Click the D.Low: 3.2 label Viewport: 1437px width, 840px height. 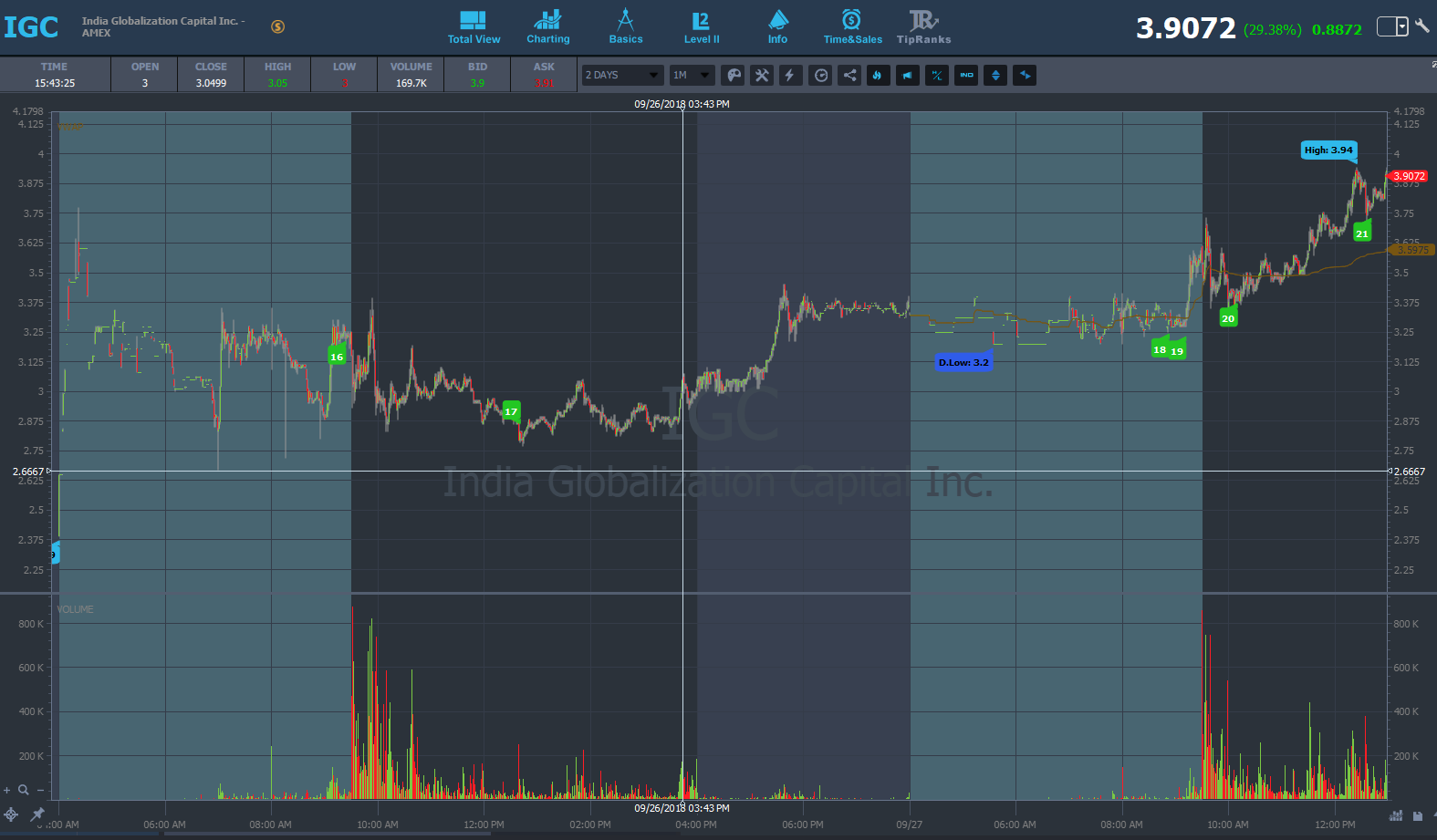pyautogui.click(x=963, y=362)
